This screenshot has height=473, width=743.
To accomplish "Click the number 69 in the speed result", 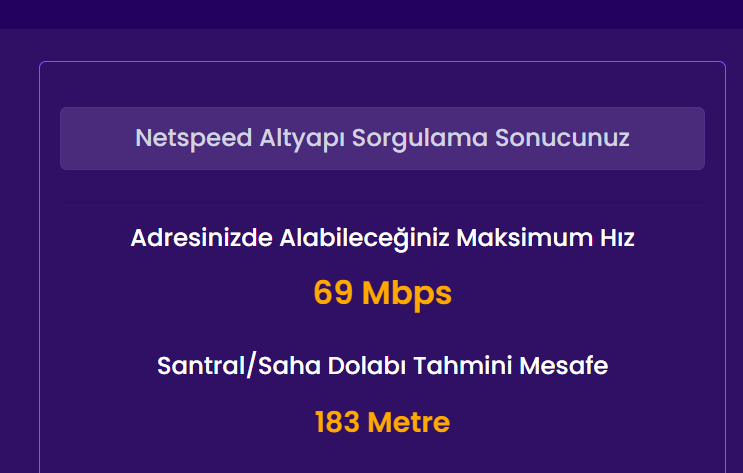I will click(x=332, y=293).
